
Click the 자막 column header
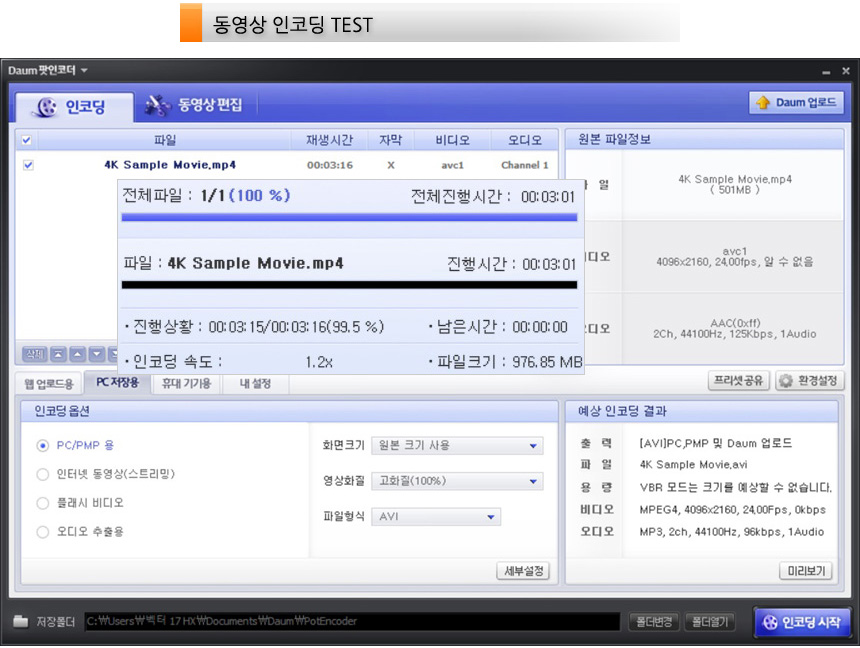(x=391, y=140)
